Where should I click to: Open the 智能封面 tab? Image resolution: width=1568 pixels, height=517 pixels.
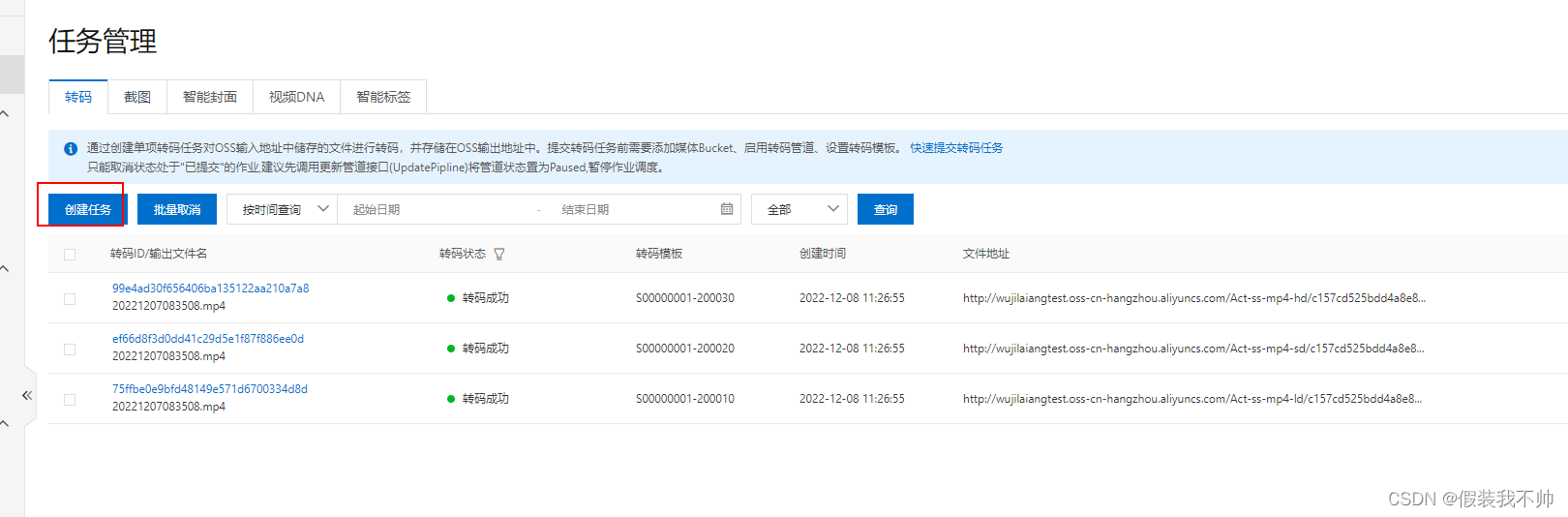pyautogui.click(x=210, y=97)
